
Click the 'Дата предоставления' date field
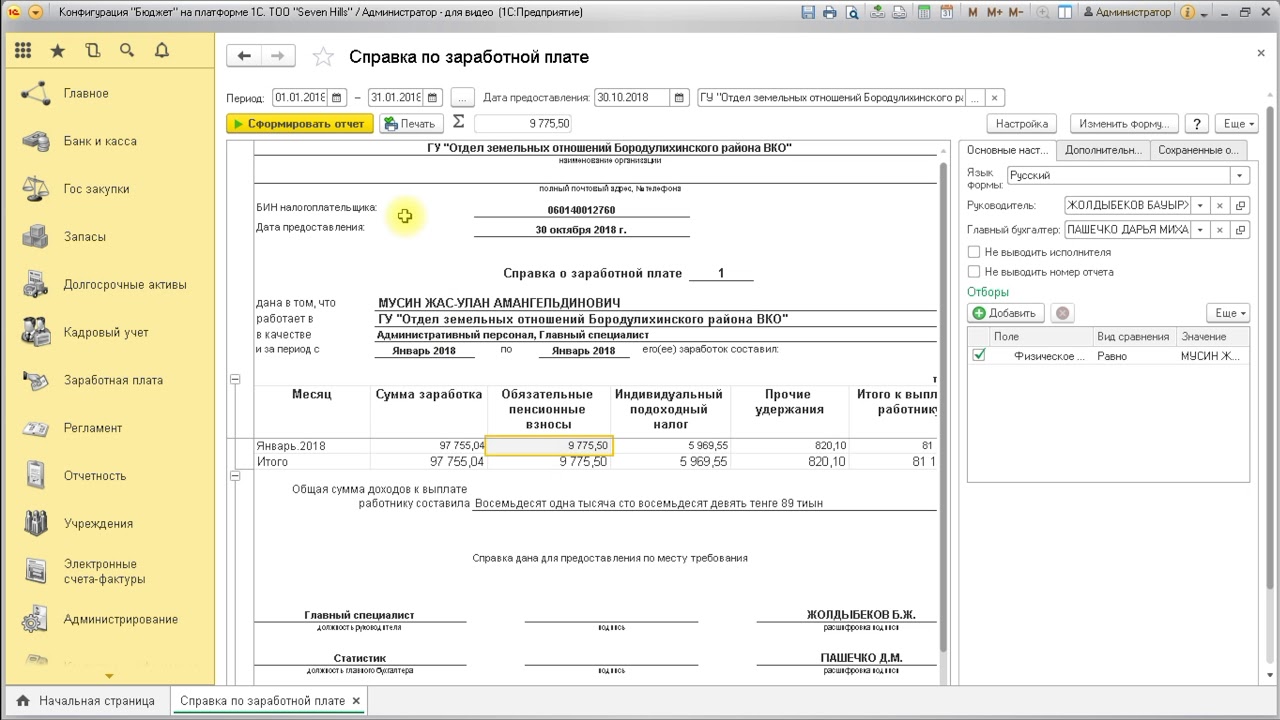pyautogui.click(x=632, y=98)
